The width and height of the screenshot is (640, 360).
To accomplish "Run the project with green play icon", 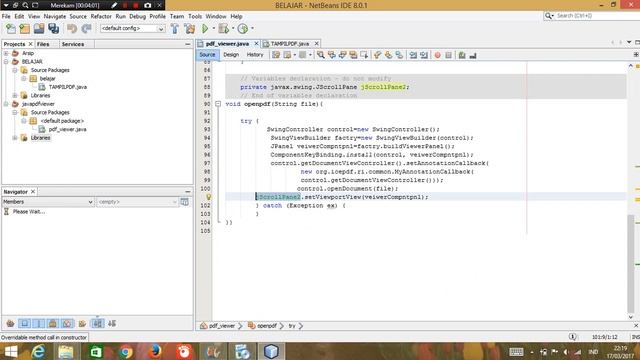I will click(205, 29).
